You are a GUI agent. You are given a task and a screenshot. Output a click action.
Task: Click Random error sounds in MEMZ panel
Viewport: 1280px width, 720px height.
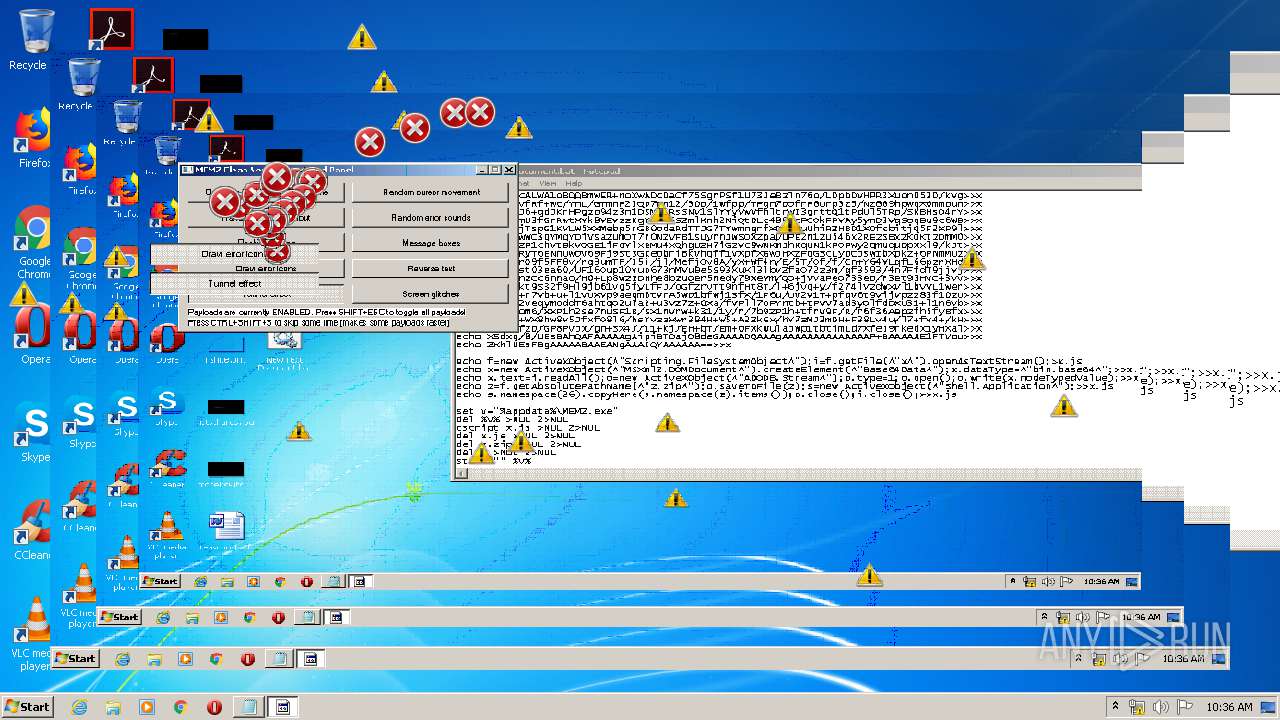431,217
